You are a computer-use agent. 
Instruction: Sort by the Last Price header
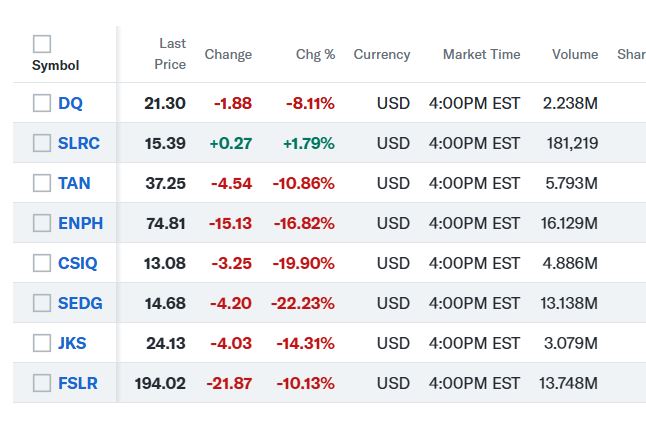[171, 54]
